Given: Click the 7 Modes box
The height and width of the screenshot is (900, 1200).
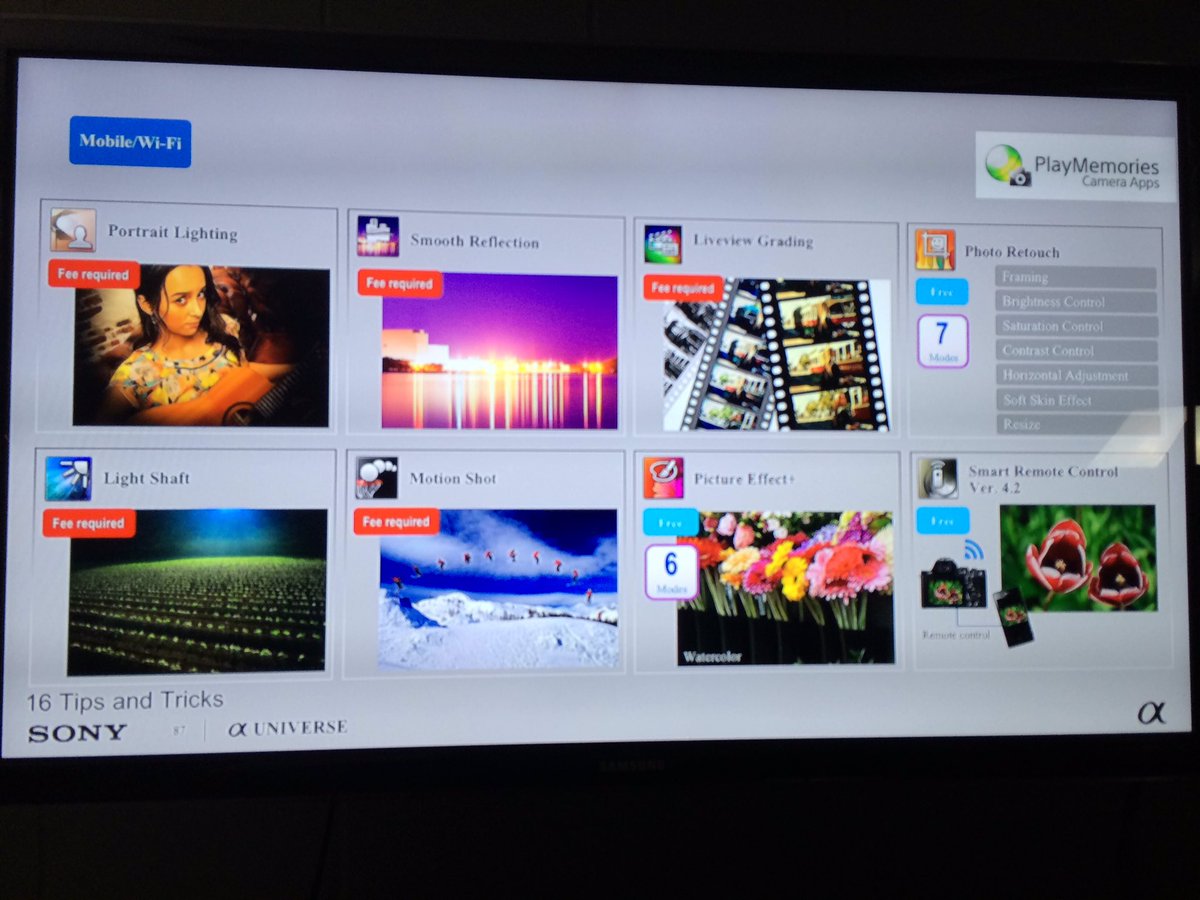Looking at the screenshot, I should coord(942,341).
